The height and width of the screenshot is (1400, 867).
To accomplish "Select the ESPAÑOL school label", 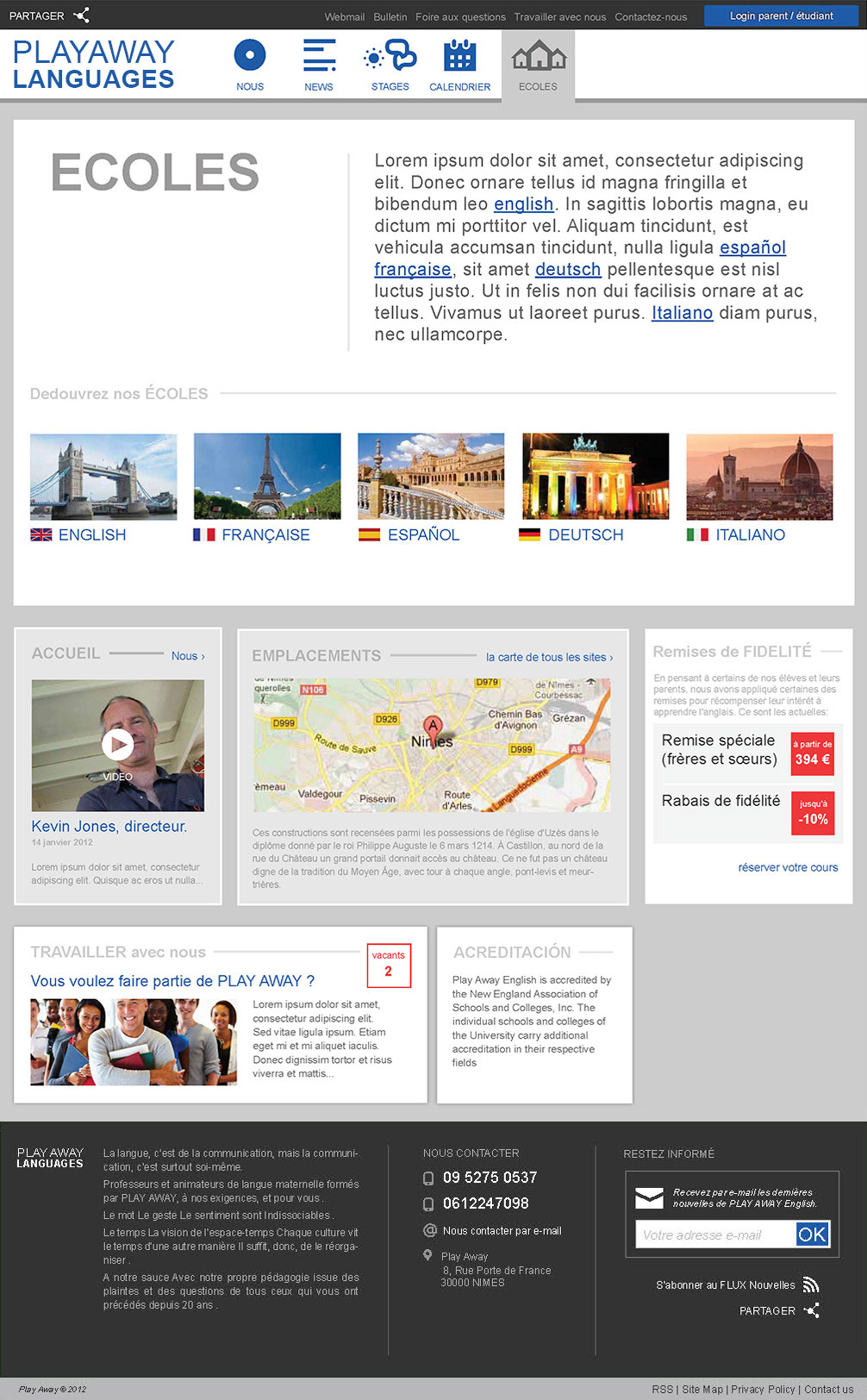I will click(423, 534).
